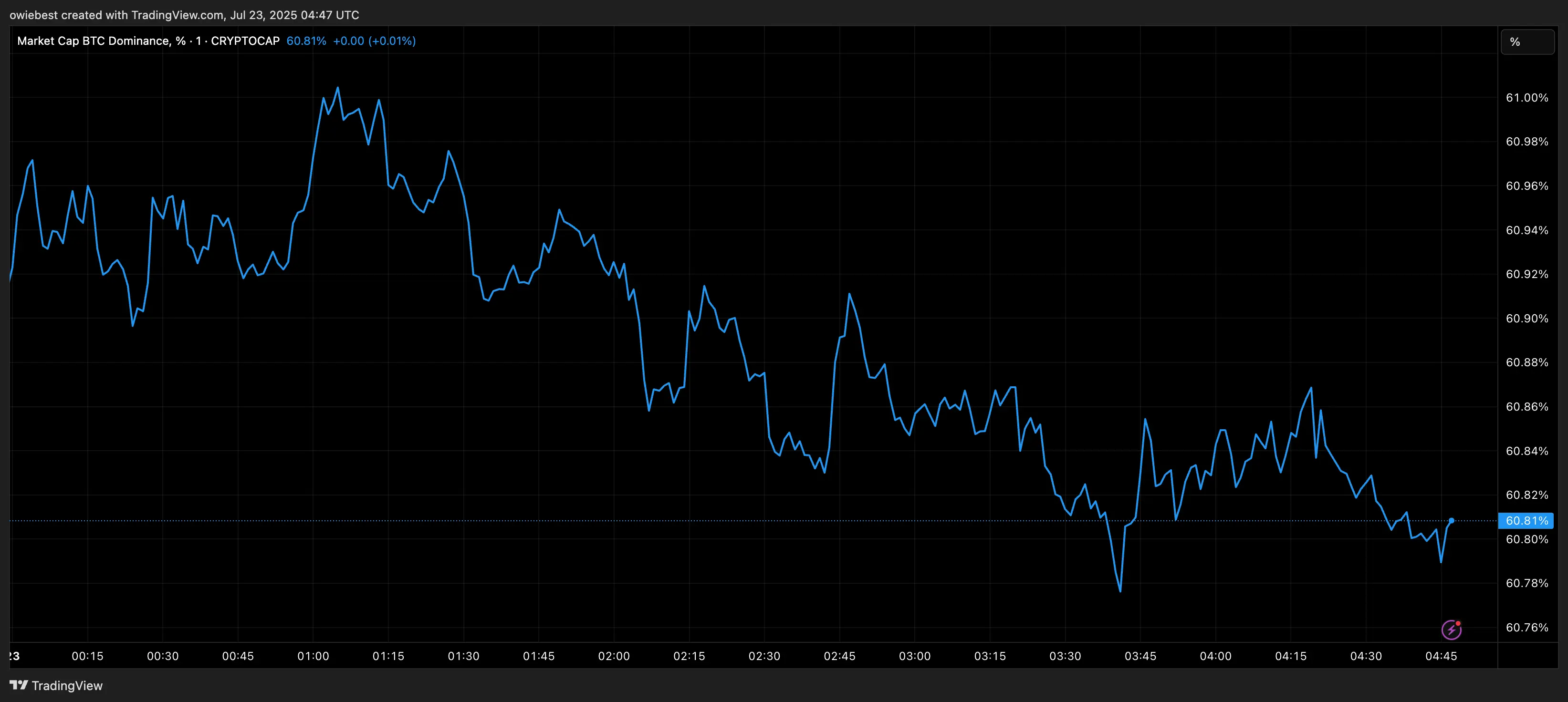Click the 61.00% price axis label
The image size is (1568, 702).
(1526, 98)
